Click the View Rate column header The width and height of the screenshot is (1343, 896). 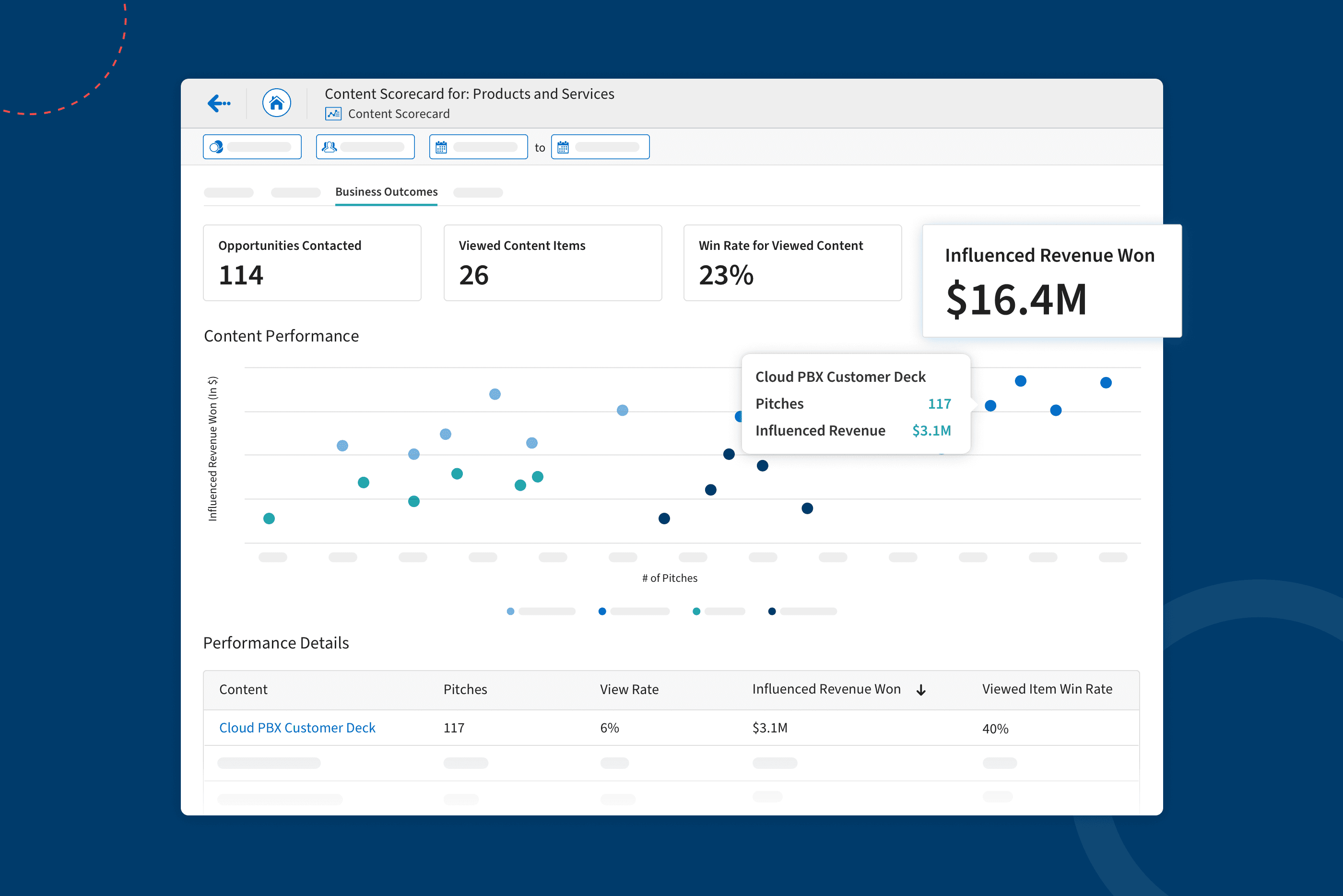pos(629,689)
